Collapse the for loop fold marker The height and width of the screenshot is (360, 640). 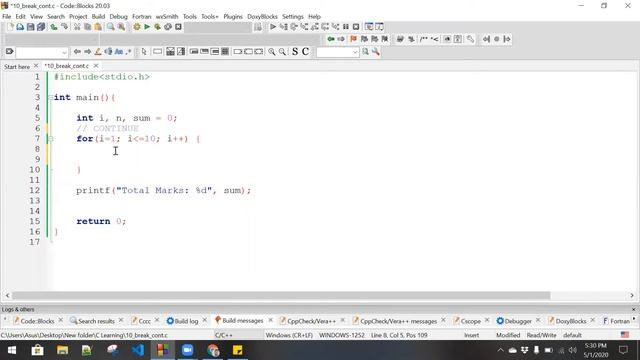point(51,139)
